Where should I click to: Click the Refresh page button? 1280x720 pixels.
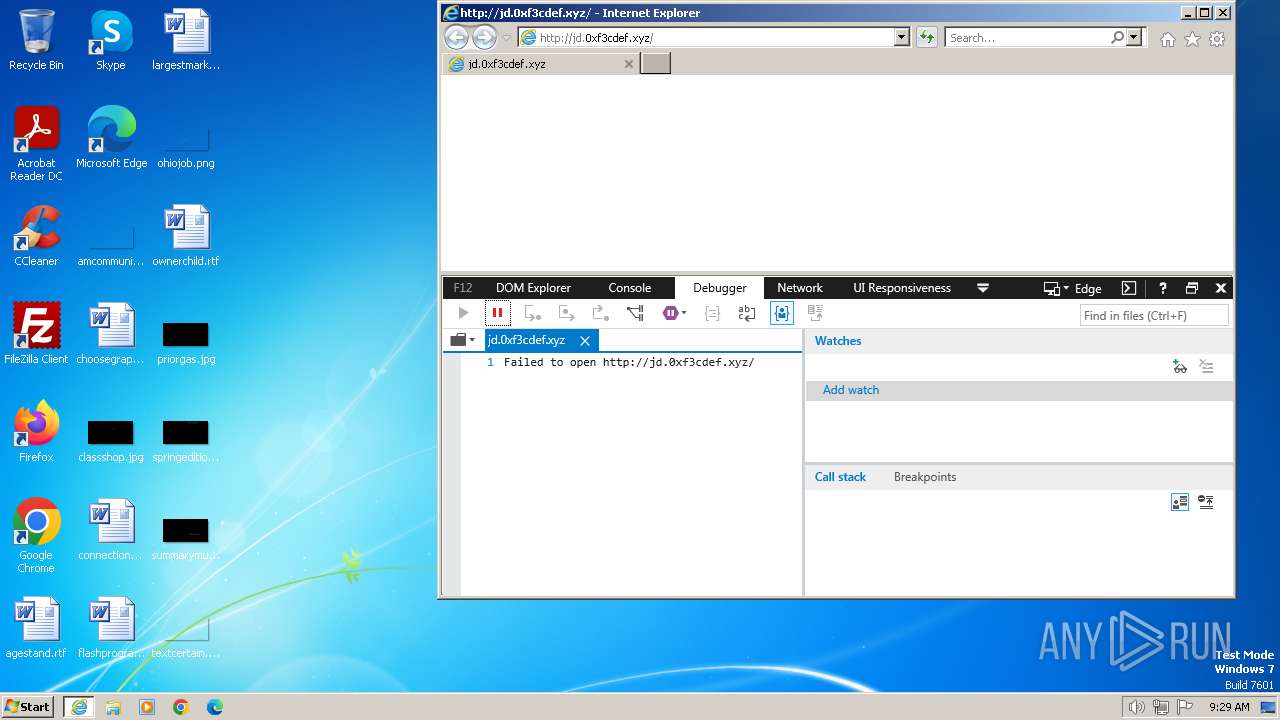click(x=927, y=38)
